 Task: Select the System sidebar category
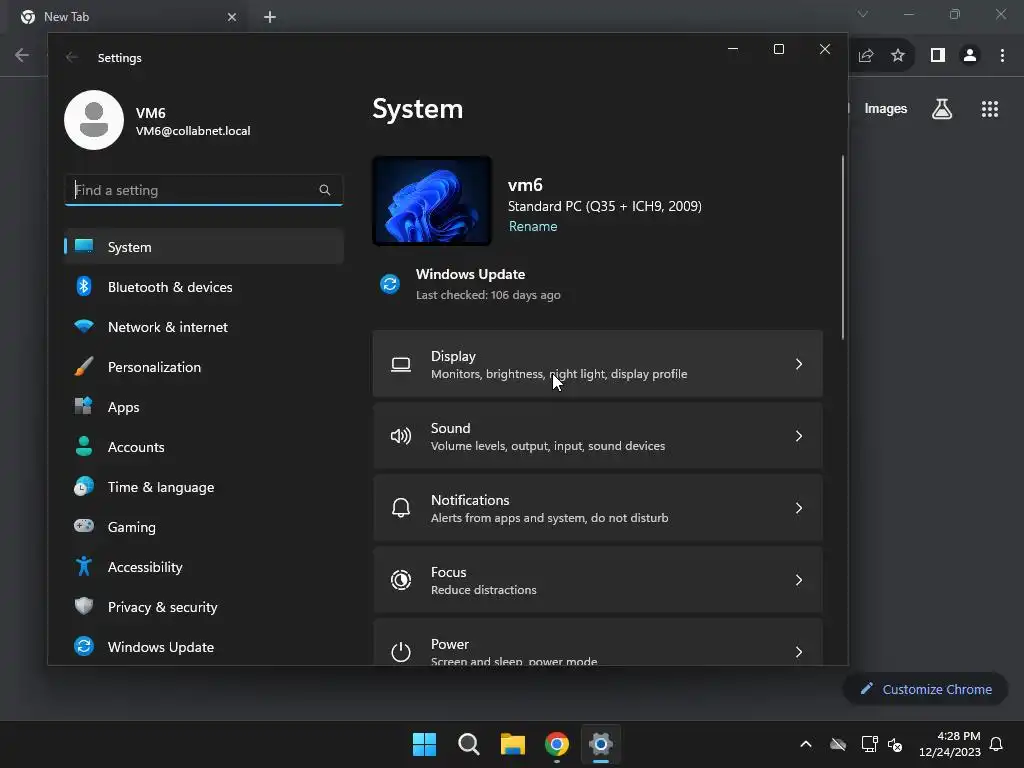204,246
